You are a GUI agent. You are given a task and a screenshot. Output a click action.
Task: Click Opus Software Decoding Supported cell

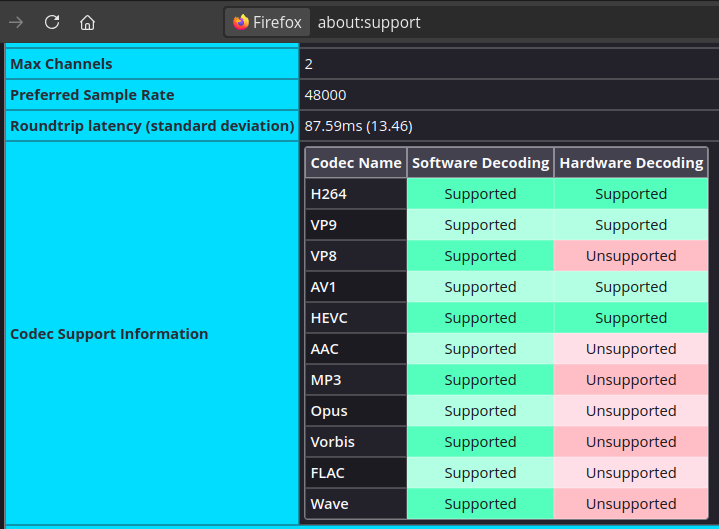[480, 411]
